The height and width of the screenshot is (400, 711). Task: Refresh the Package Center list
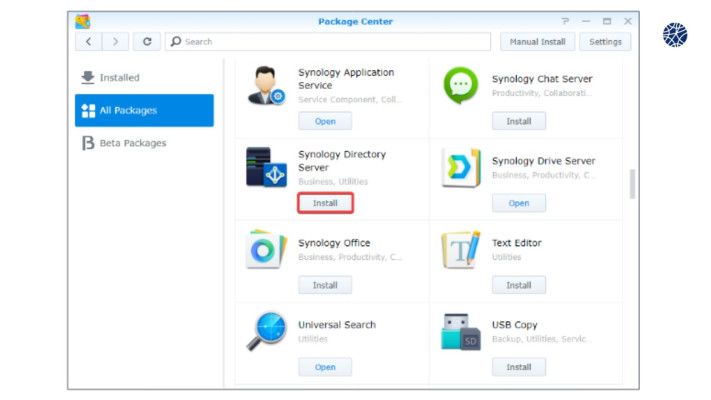click(147, 42)
